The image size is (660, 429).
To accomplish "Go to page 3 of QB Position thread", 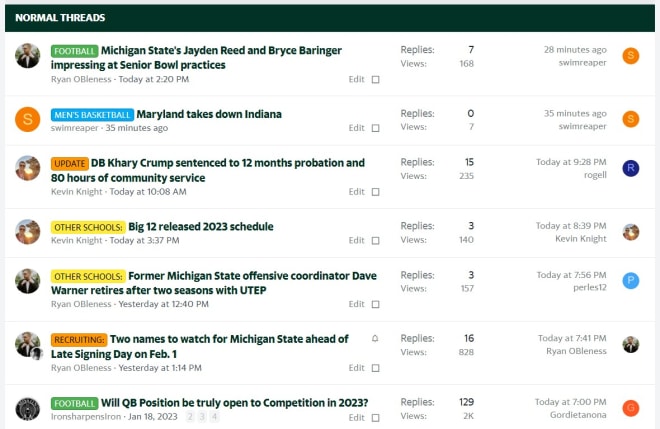I will click(x=202, y=417).
